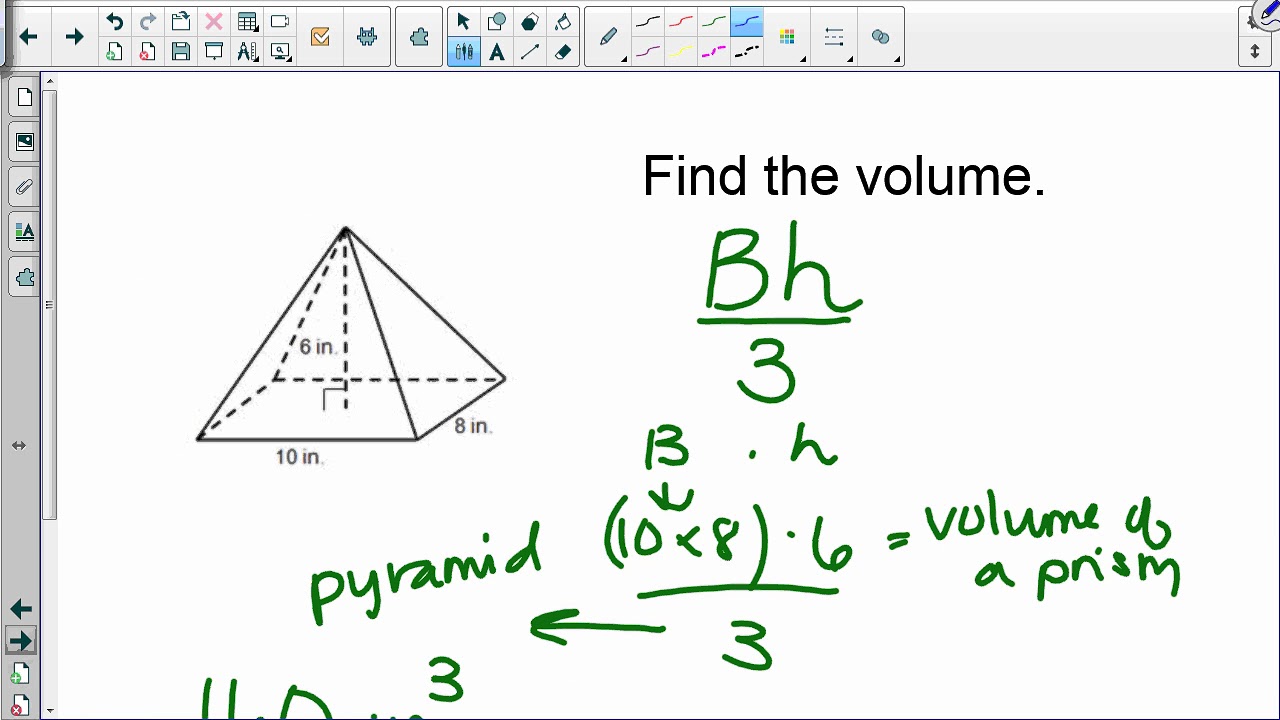Choose the black dashed pen style
Screen dimensions: 1280x720
[x=747, y=52]
